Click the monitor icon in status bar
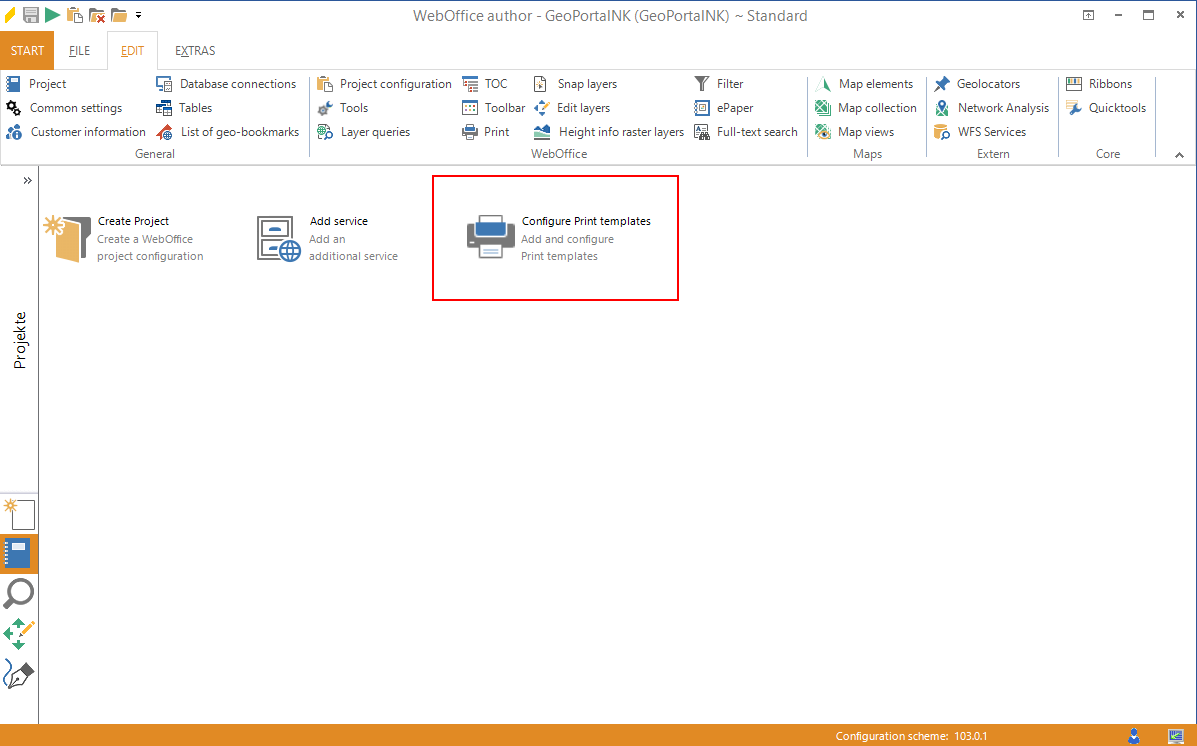The image size is (1197, 746). (1176, 736)
